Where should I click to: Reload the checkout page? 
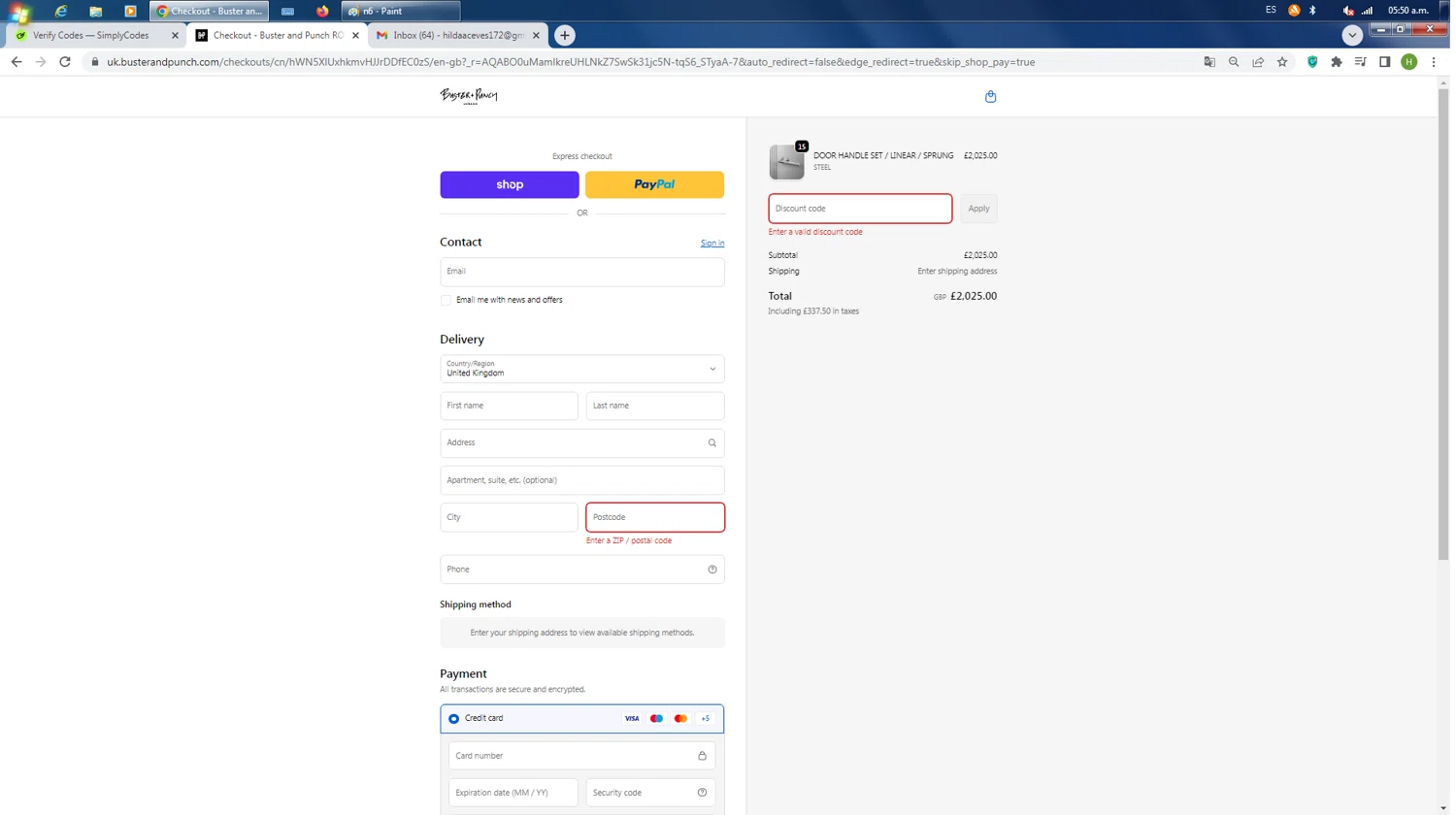pyautogui.click(x=65, y=62)
